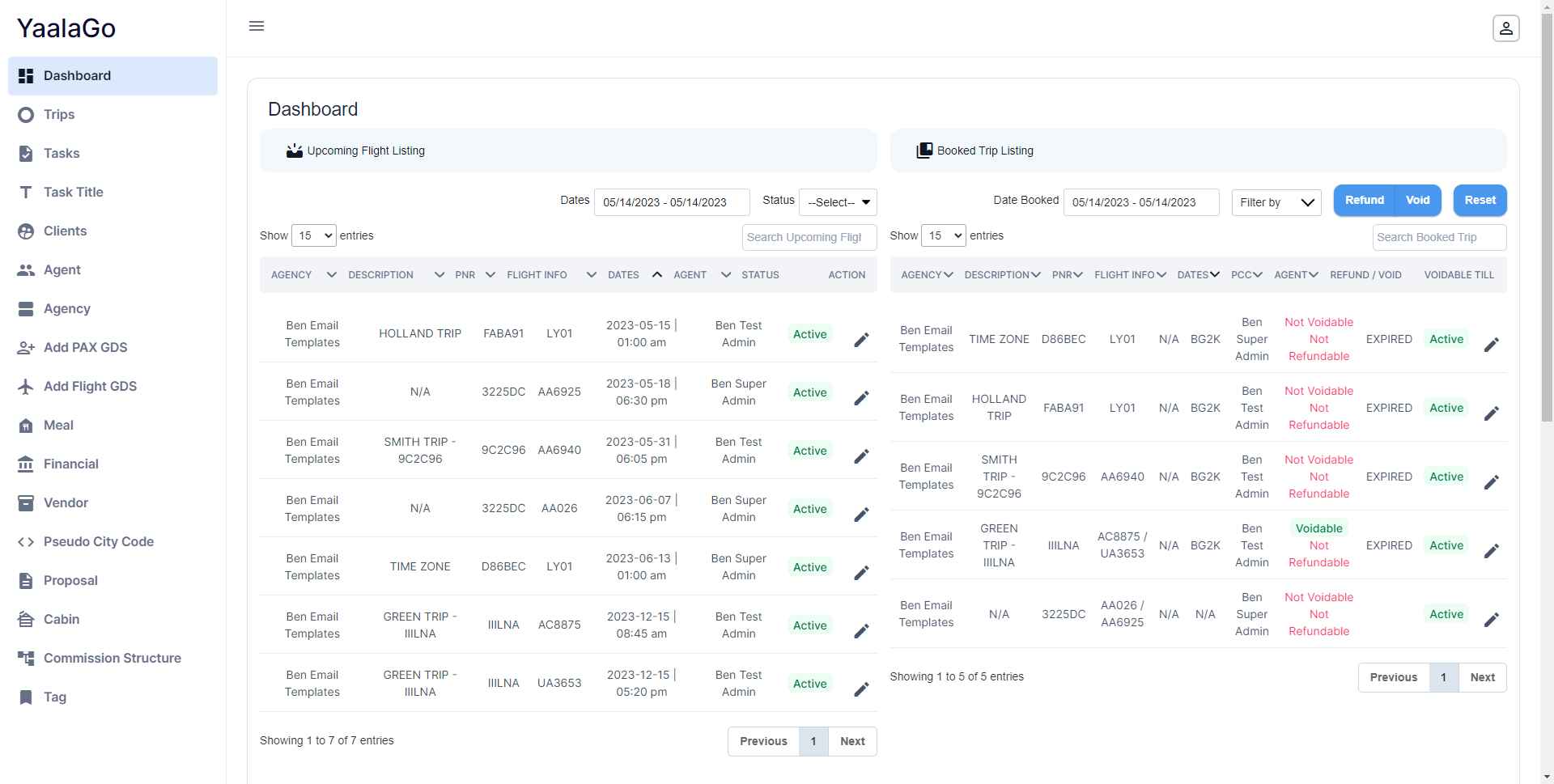Click the Dashboard sidebar icon
The width and height of the screenshot is (1554, 784).
(x=26, y=76)
